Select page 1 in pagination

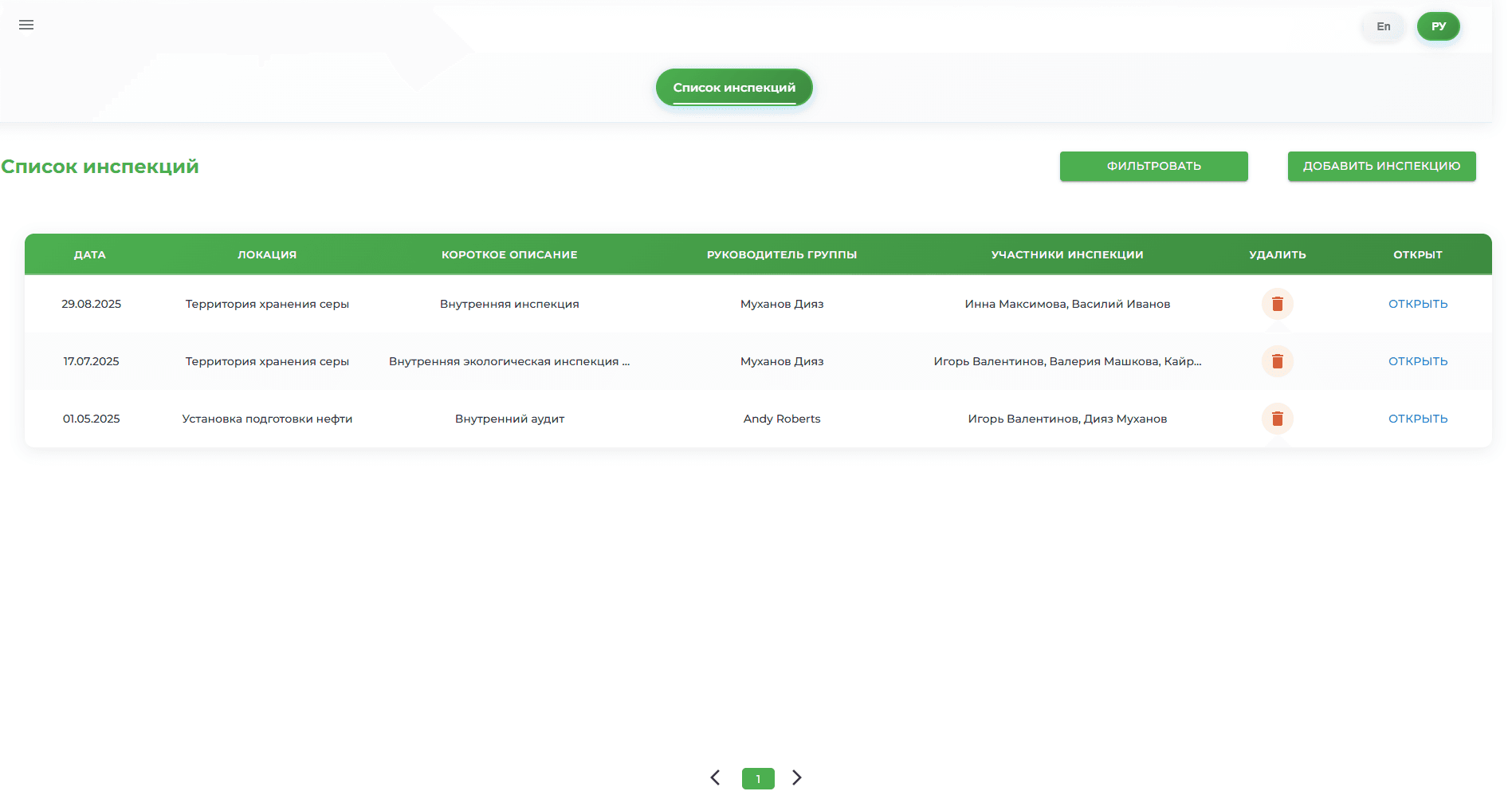pos(758,778)
